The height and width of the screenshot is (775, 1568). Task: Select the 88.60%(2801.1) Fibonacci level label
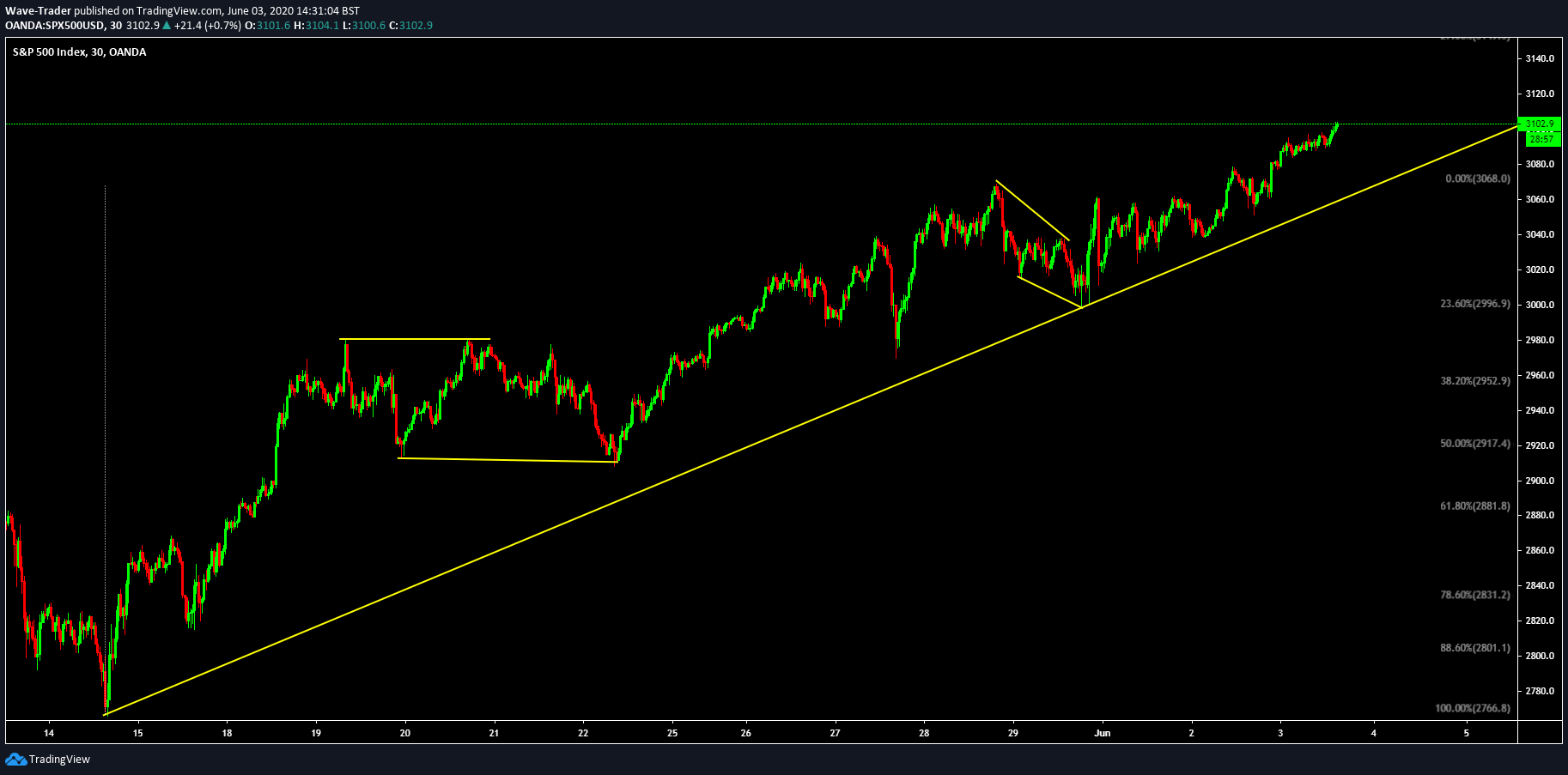1475,648
